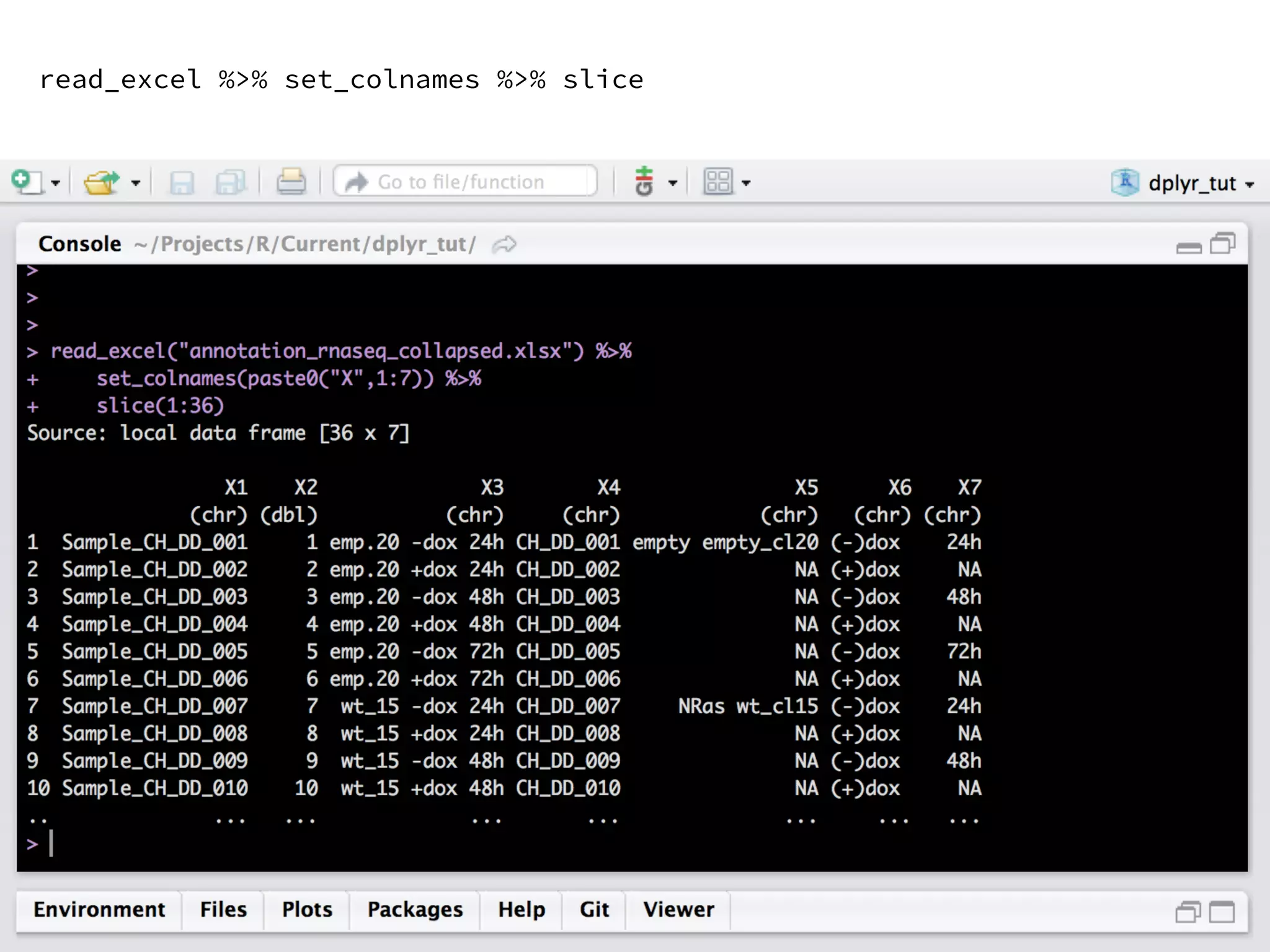Select the Console tab
Image resolution: width=1270 pixels, height=952 pixels.
pos(79,244)
